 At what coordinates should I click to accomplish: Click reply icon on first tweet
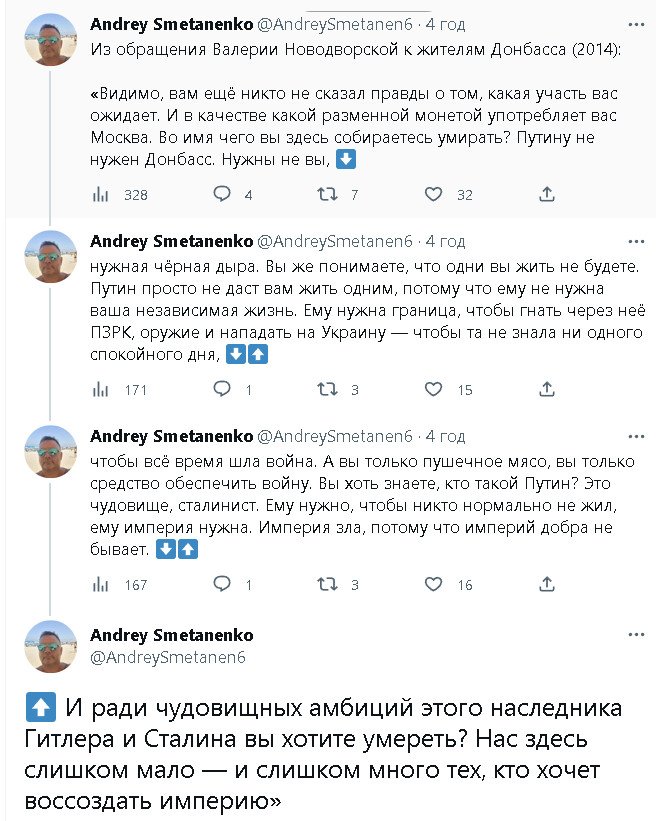[222, 195]
